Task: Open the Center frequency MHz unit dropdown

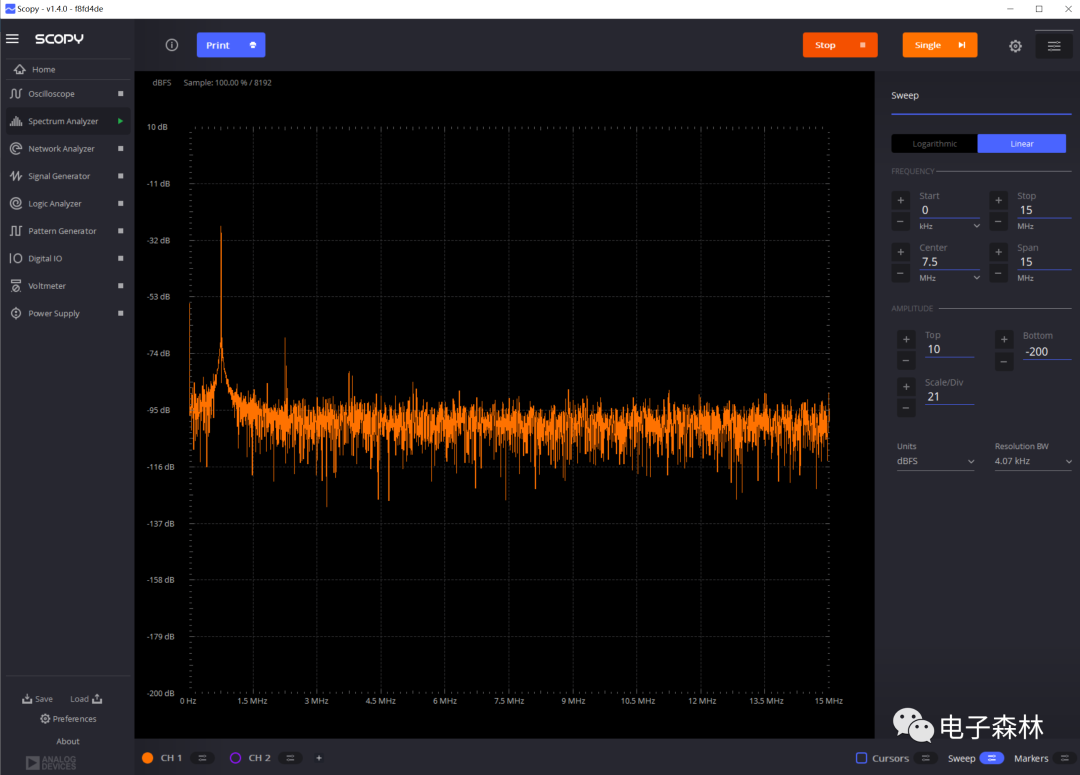Action: 948,278
